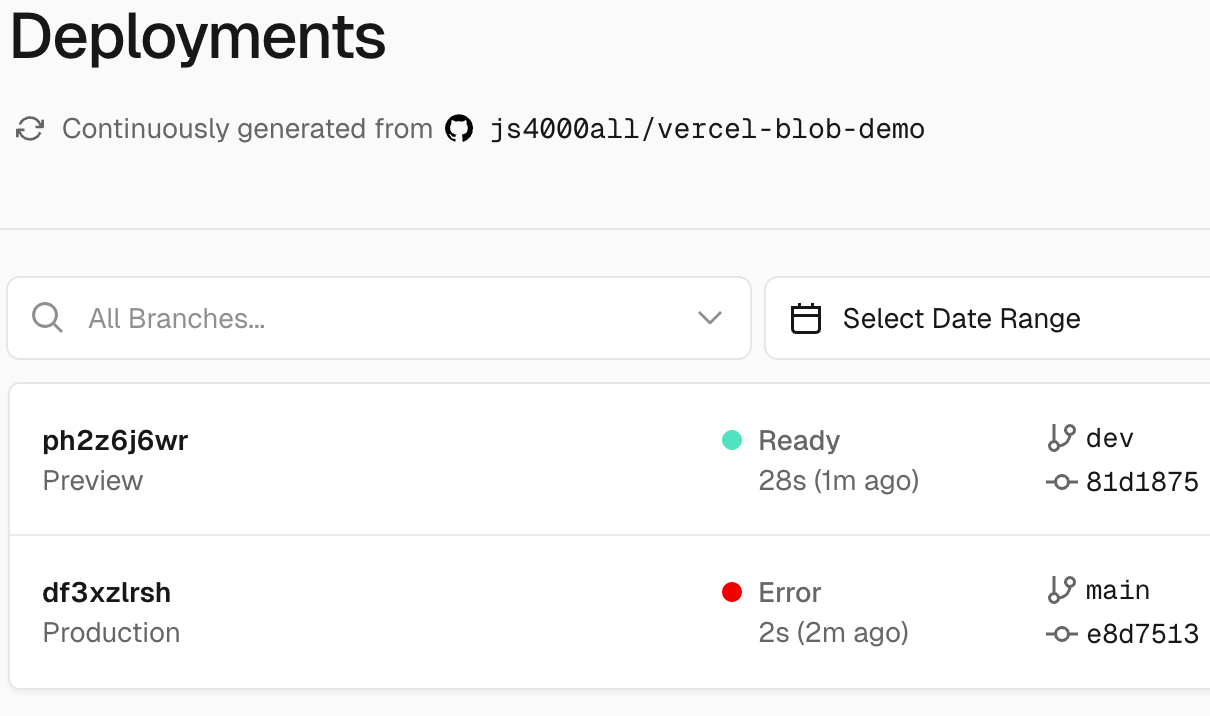The image size is (1210, 716).
Task: Click the green Ready status dot
Action: coord(732,440)
